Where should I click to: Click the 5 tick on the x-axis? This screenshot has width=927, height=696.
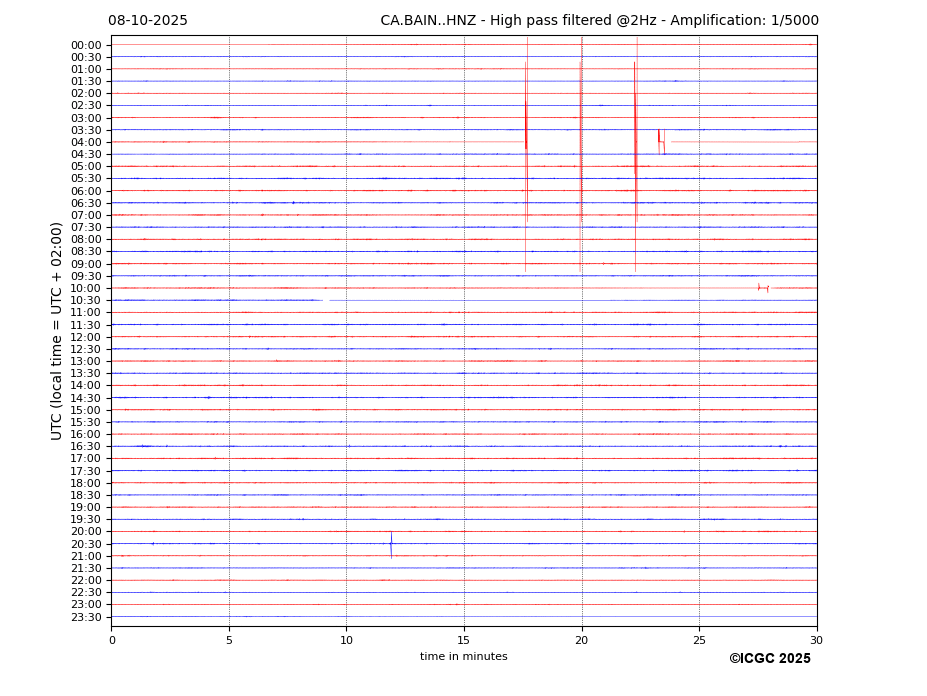[229, 640]
